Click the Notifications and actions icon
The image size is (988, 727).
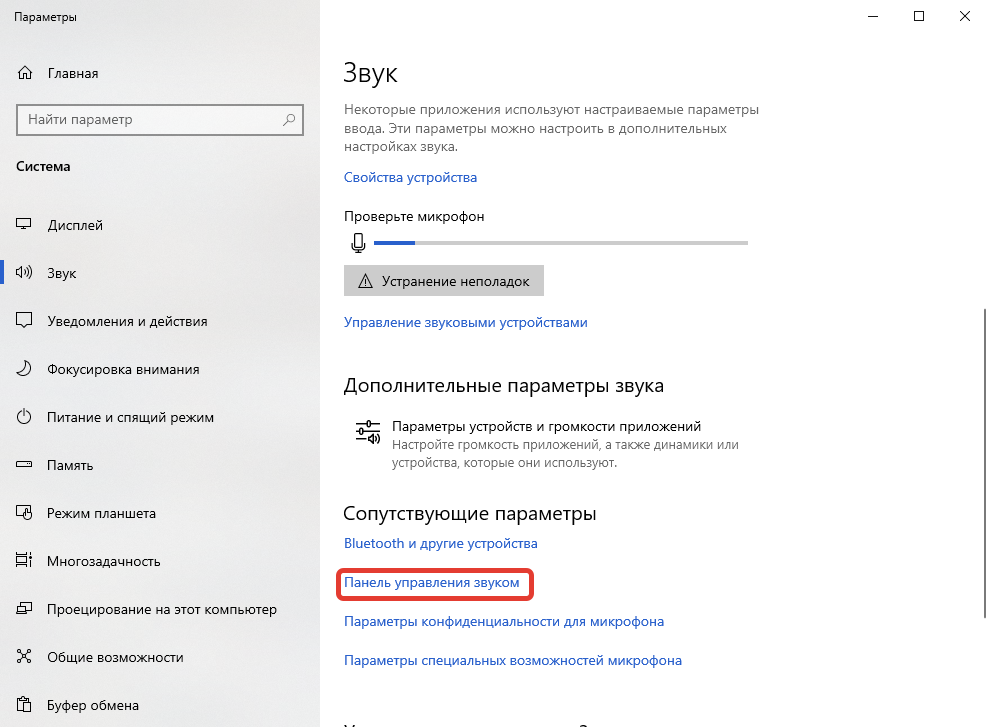[x=26, y=321]
